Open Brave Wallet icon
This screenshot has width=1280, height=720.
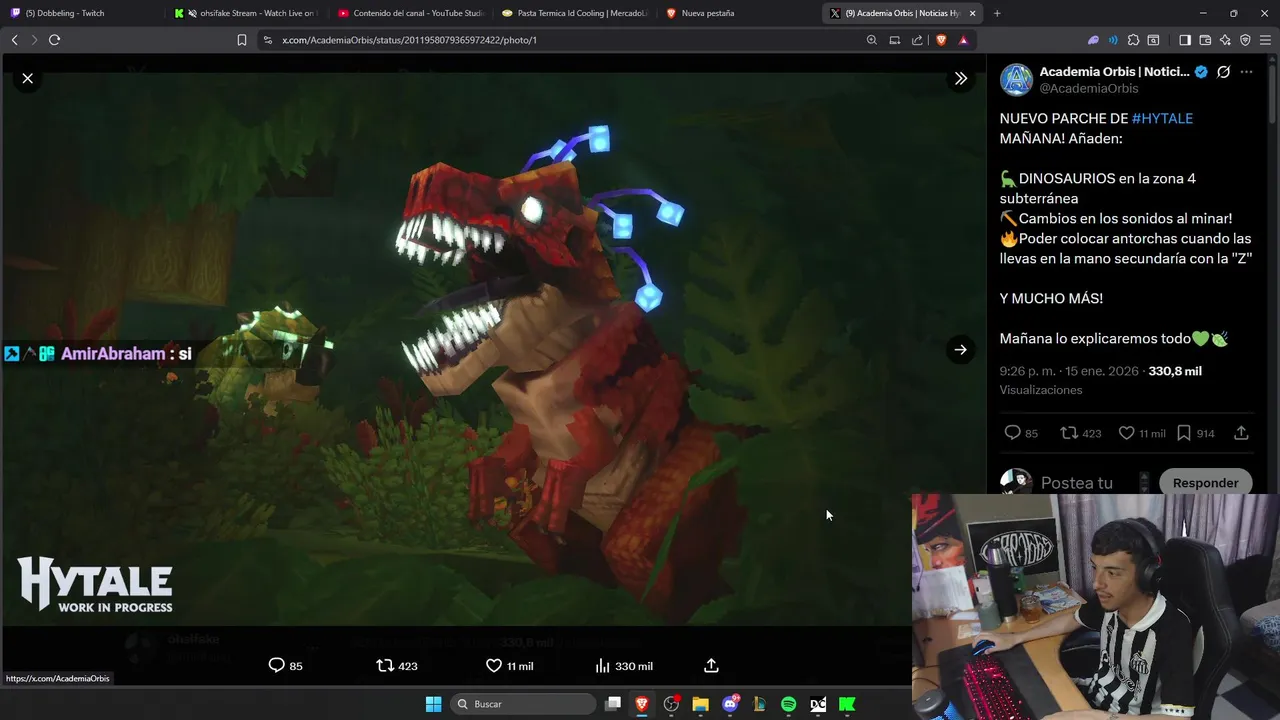point(1205,40)
